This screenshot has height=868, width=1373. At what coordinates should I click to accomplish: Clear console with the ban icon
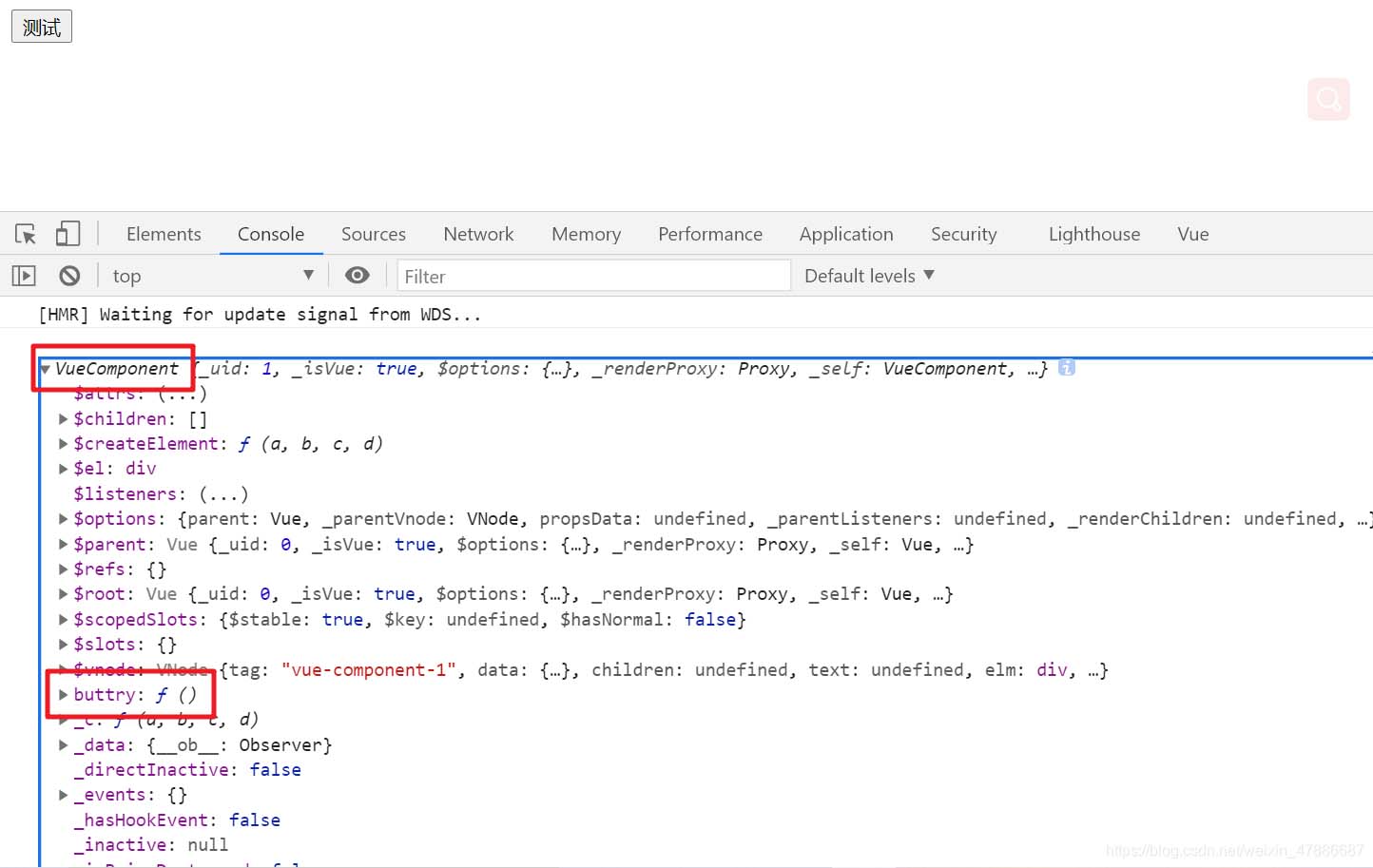pos(69,276)
